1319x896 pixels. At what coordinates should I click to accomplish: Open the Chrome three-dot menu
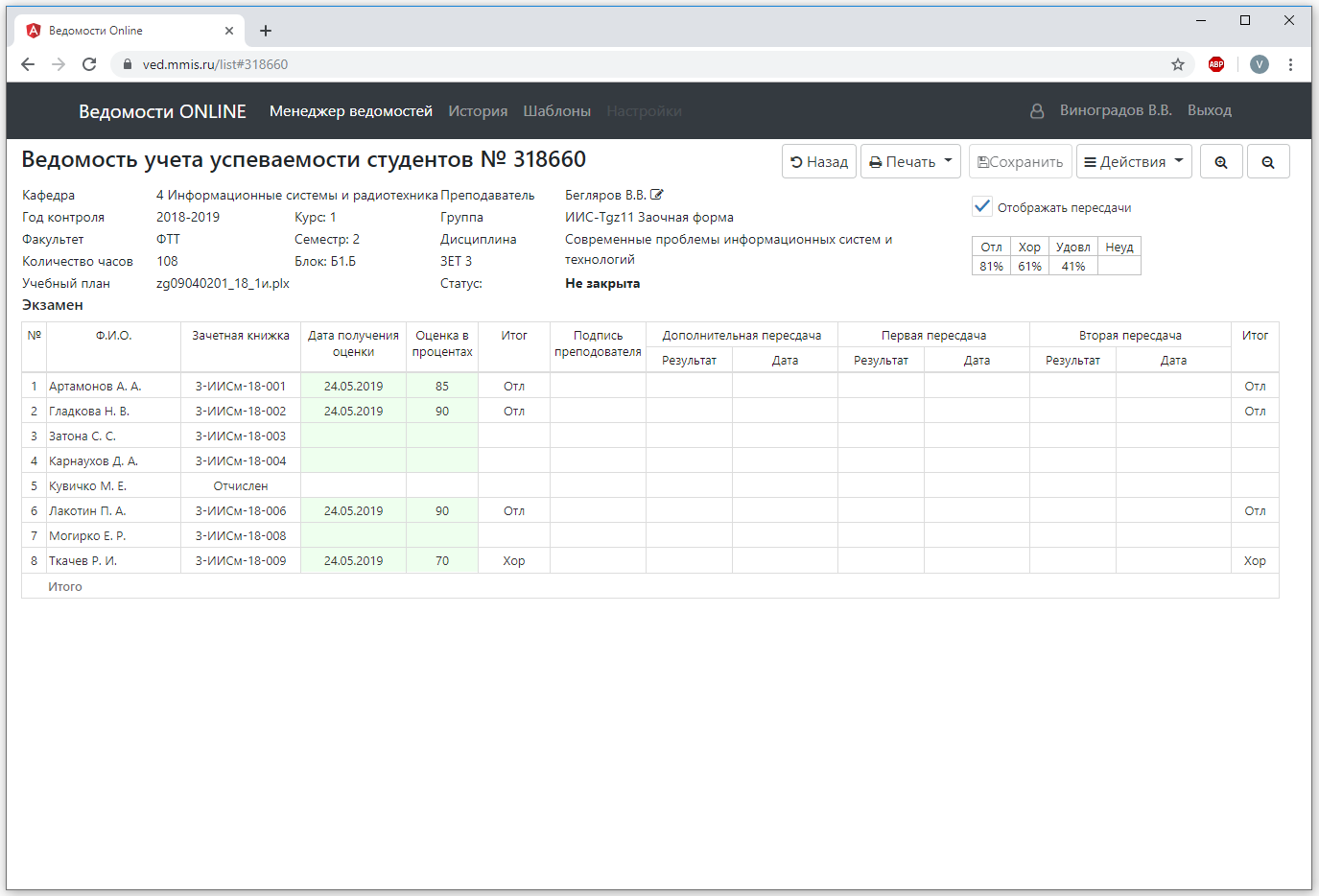point(1290,64)
